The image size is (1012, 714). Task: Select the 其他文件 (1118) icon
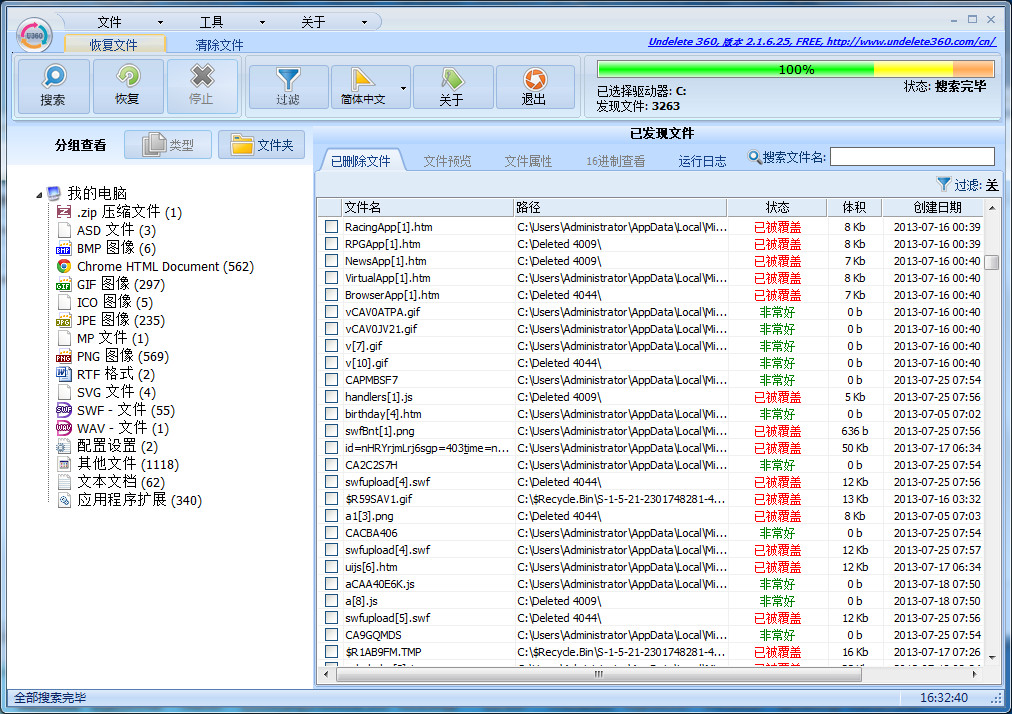[64, 464]
